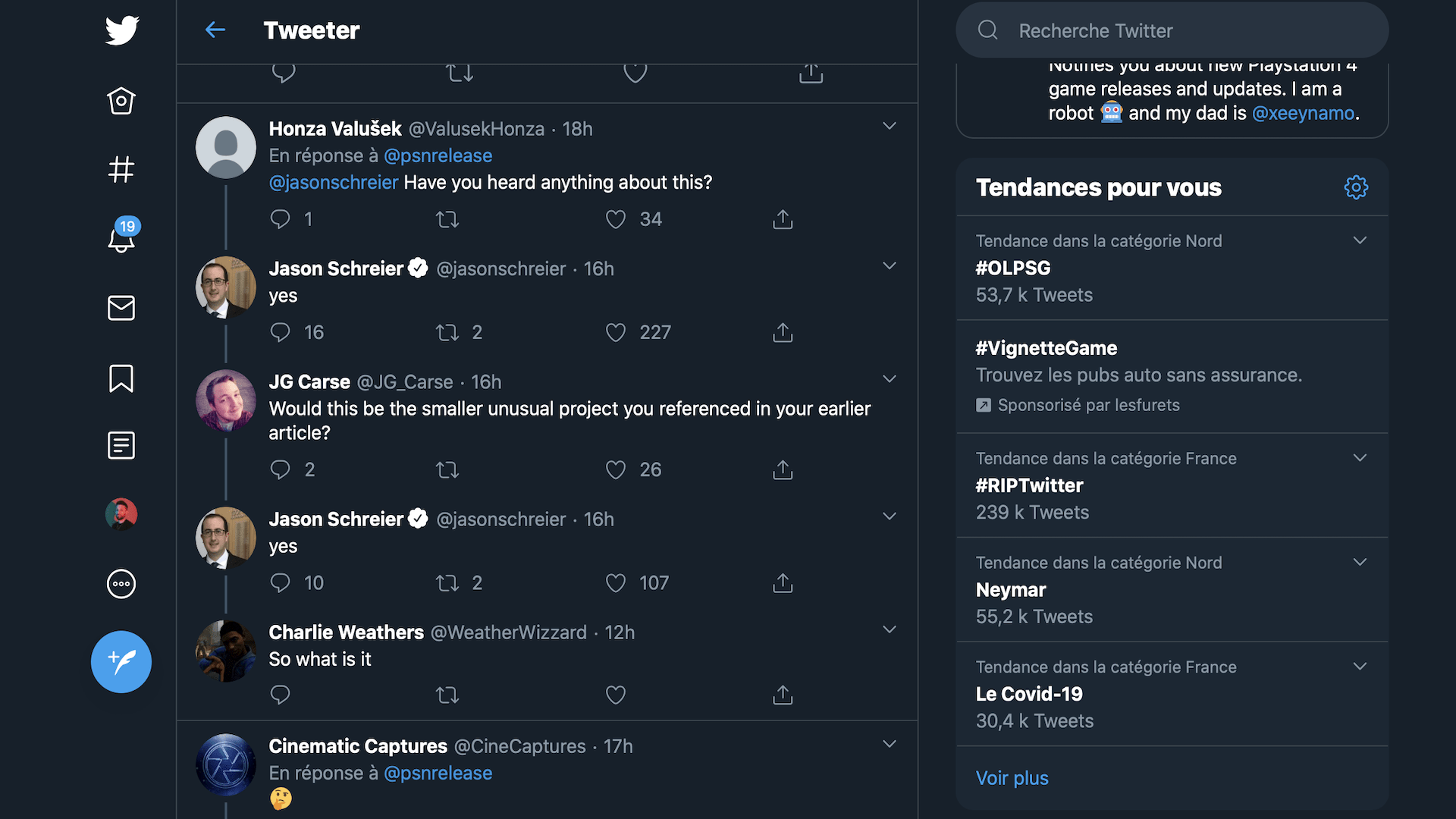Open chevron menu for Neymar trend
1456x819 pixels.
pos(1360,562)
